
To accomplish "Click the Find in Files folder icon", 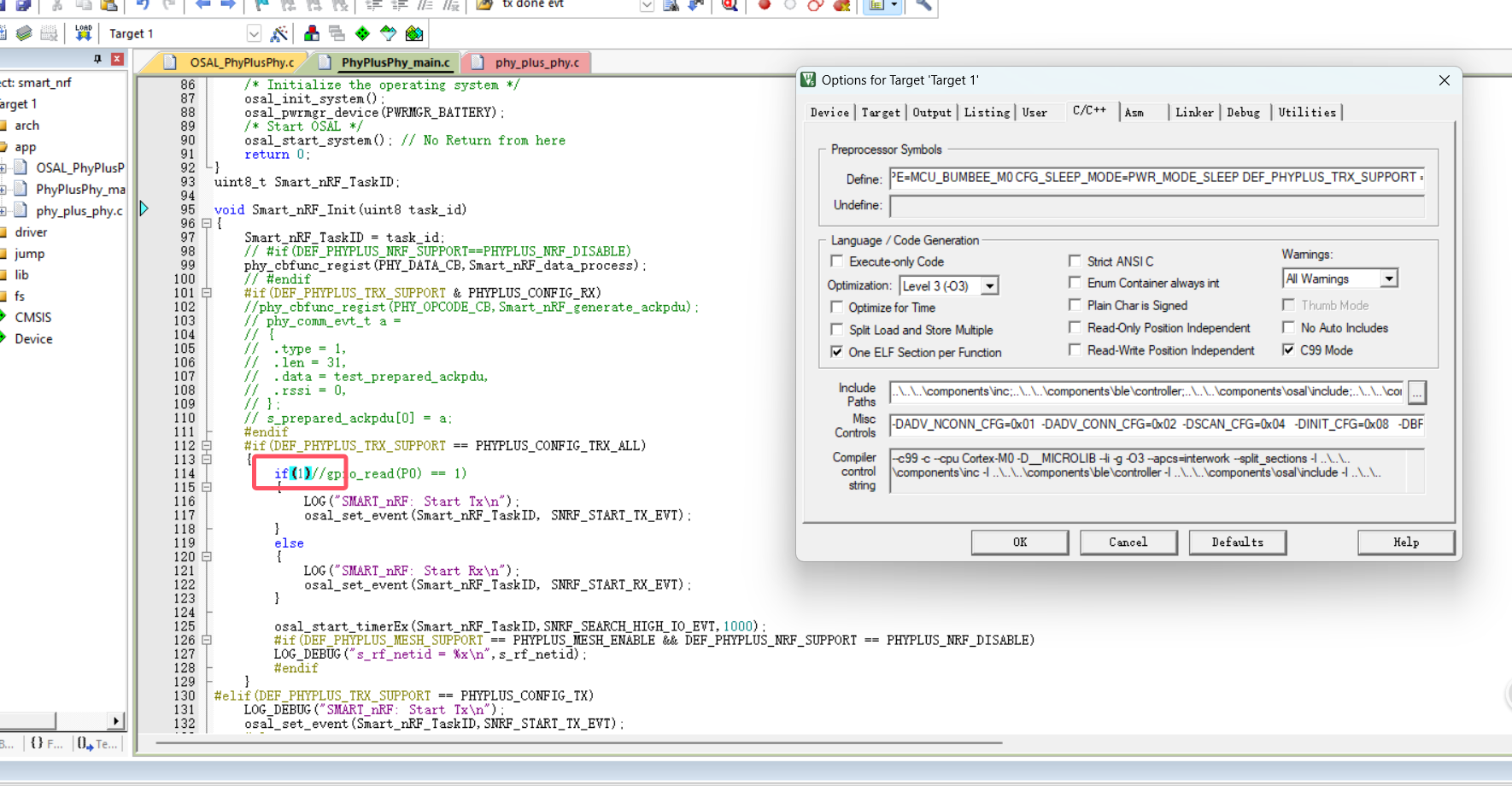I will 484,5.
